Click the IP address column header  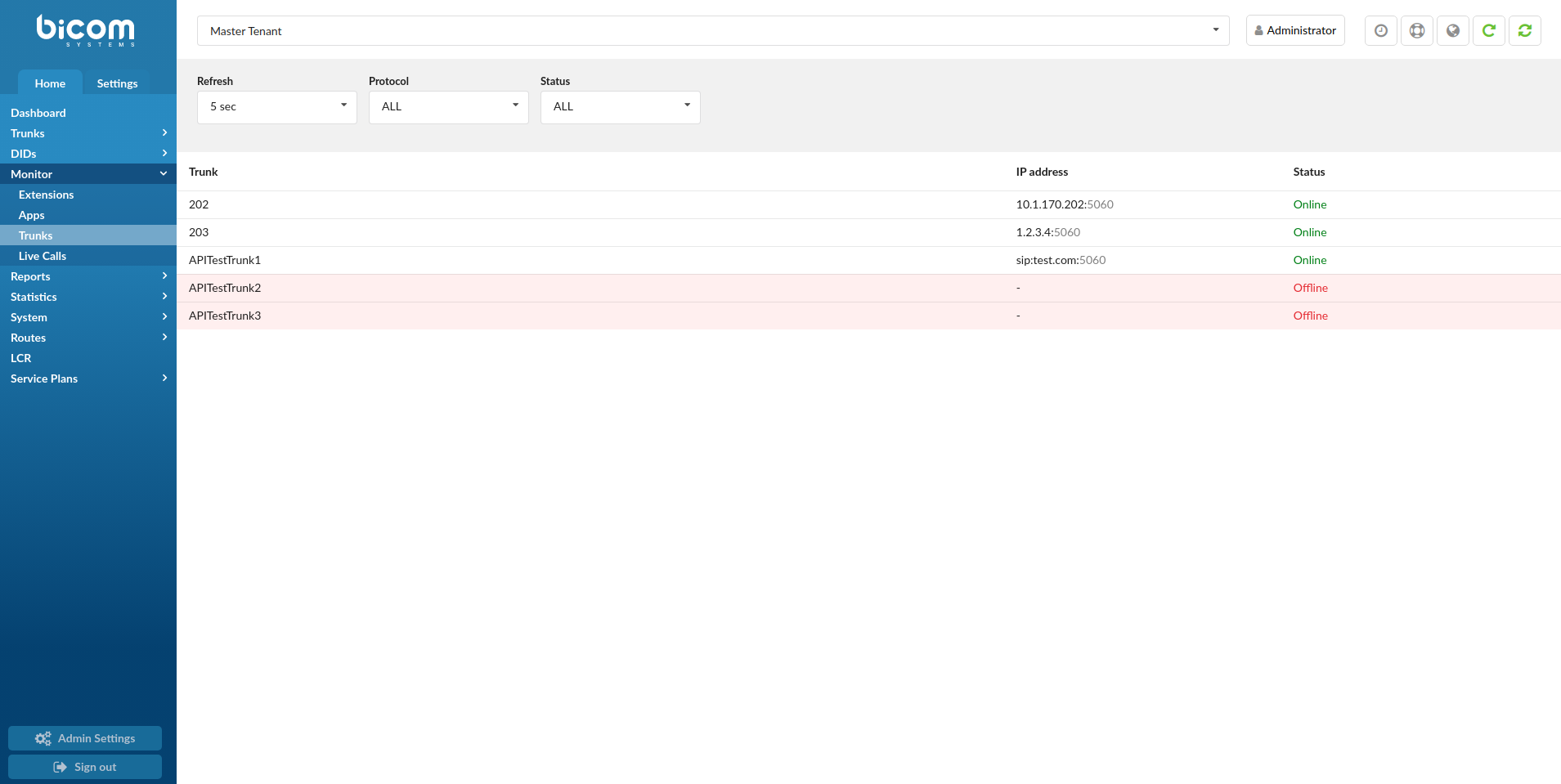tap(1042, 172)
